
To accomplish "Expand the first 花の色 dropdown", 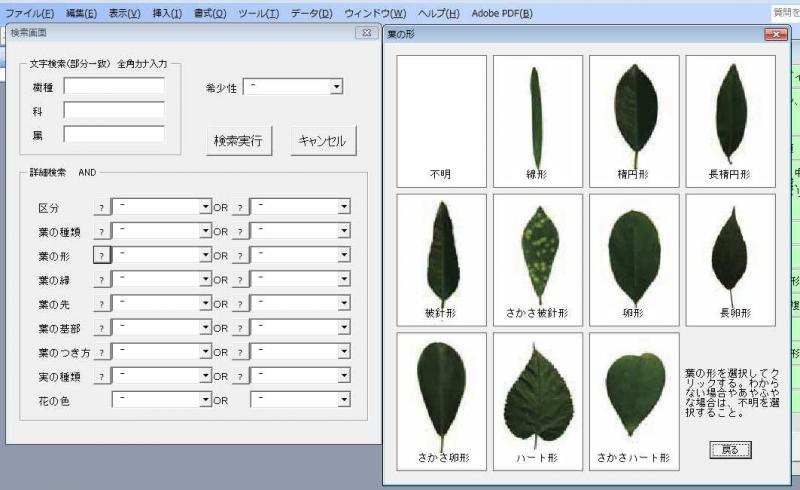I will [x=205, y=400].
